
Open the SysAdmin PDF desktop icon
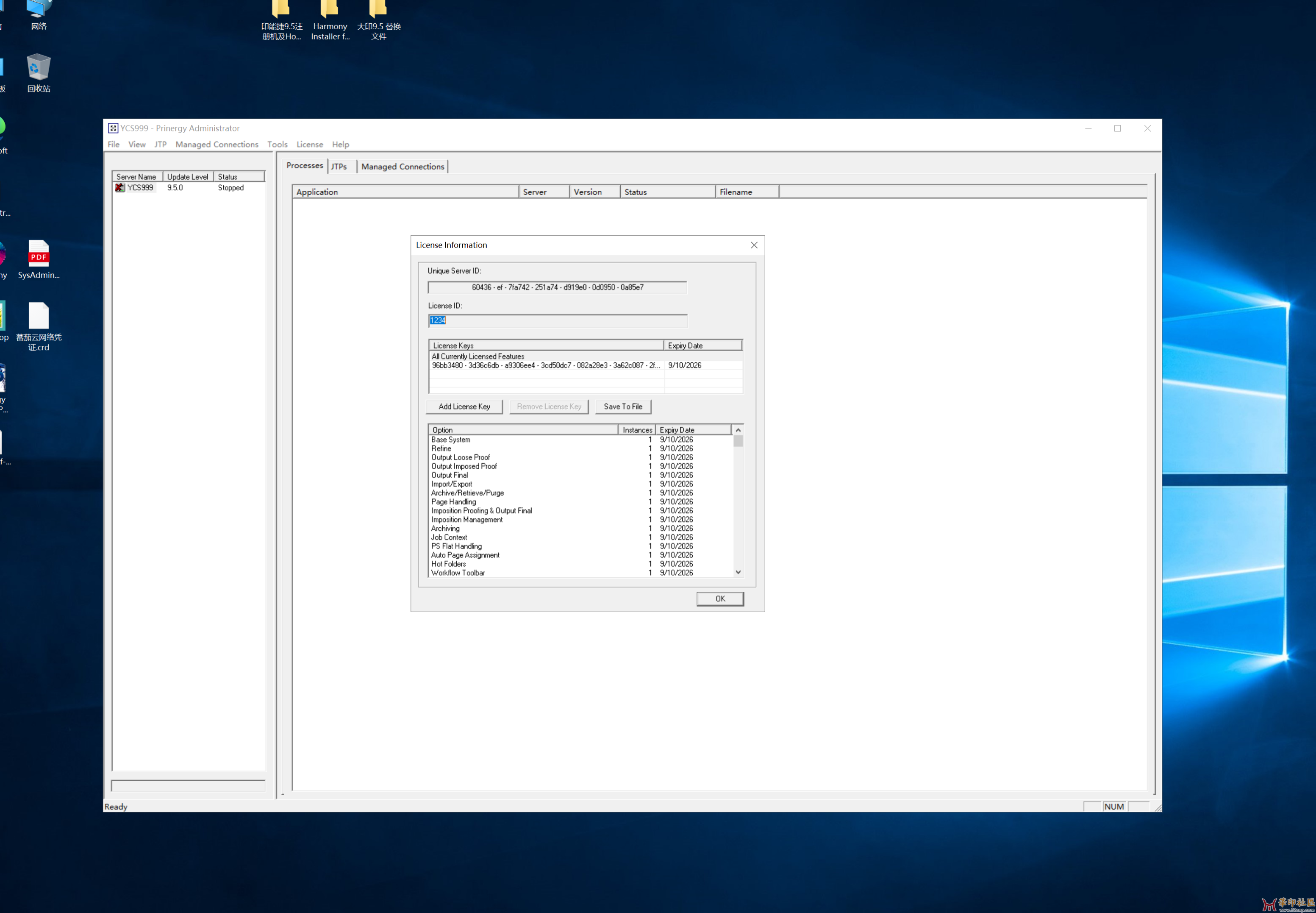coord(38,255)
